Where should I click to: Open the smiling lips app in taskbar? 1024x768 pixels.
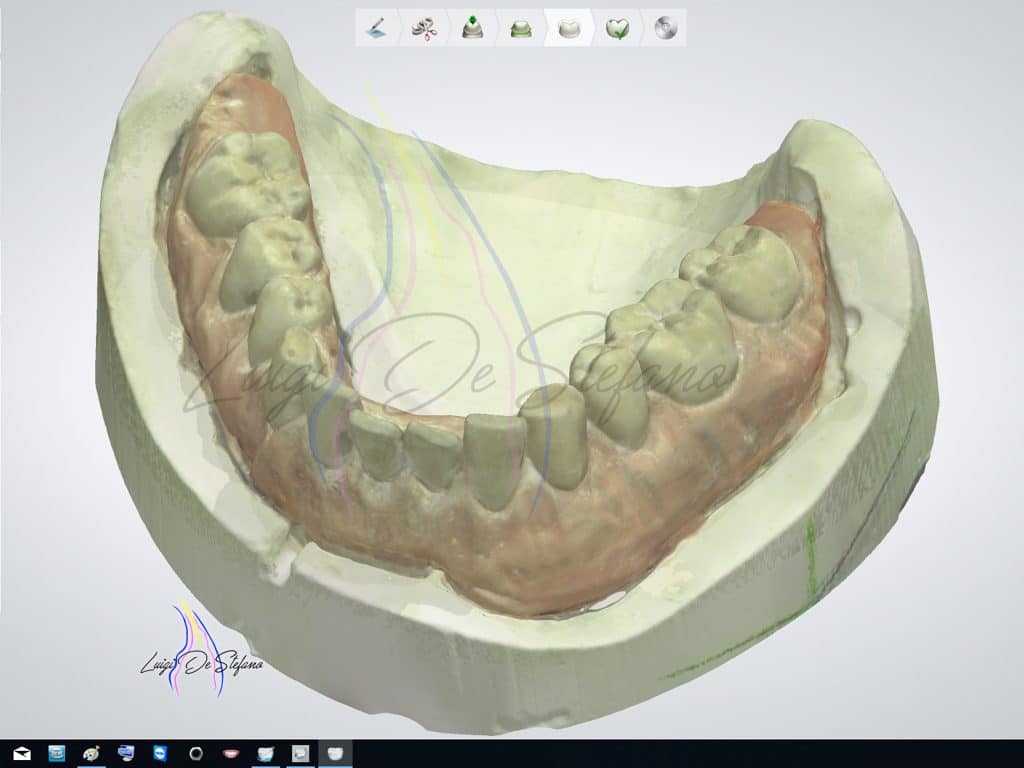[231, 753]
